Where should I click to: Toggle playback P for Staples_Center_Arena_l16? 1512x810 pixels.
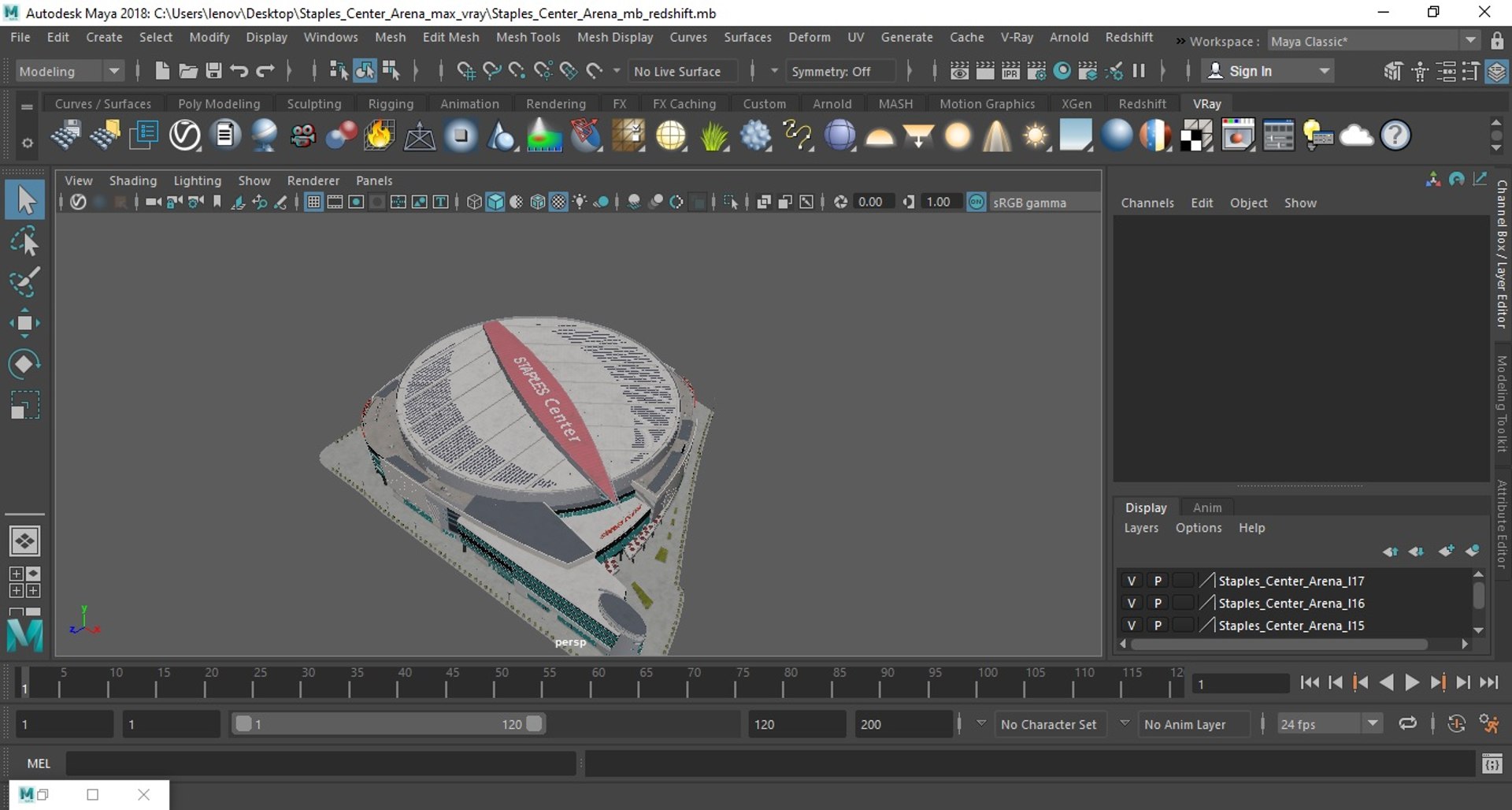1158,603
